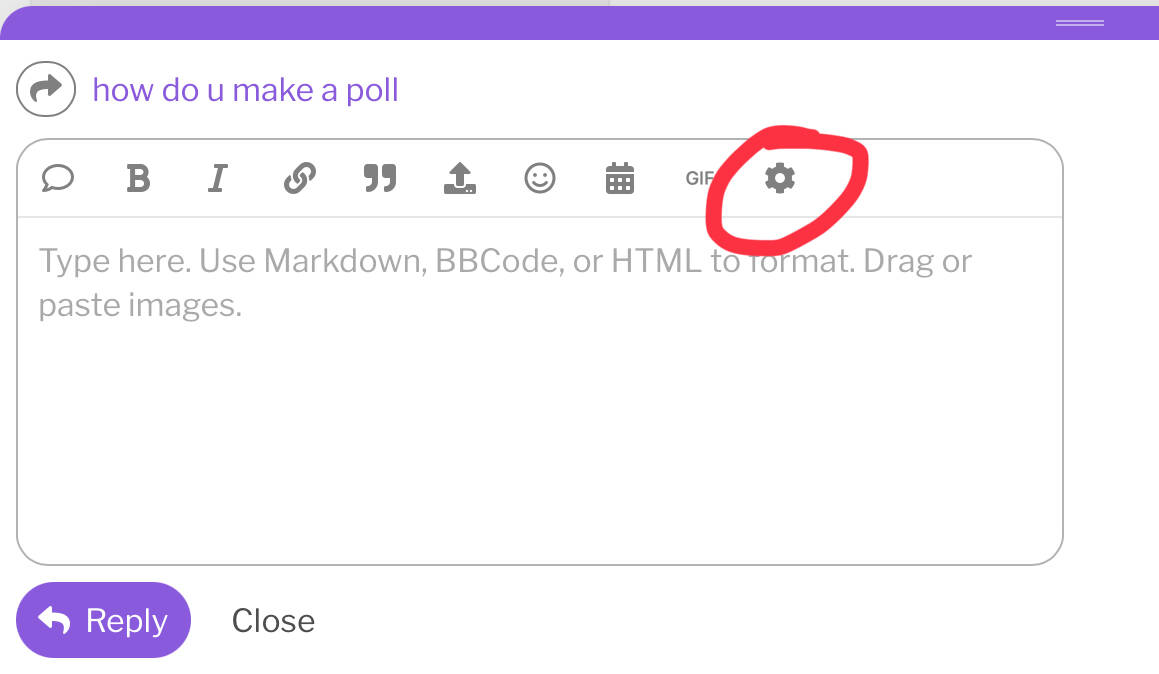Click the purple Reply button
Screen dimensions: 1159x674
click(x=103, y=620)
